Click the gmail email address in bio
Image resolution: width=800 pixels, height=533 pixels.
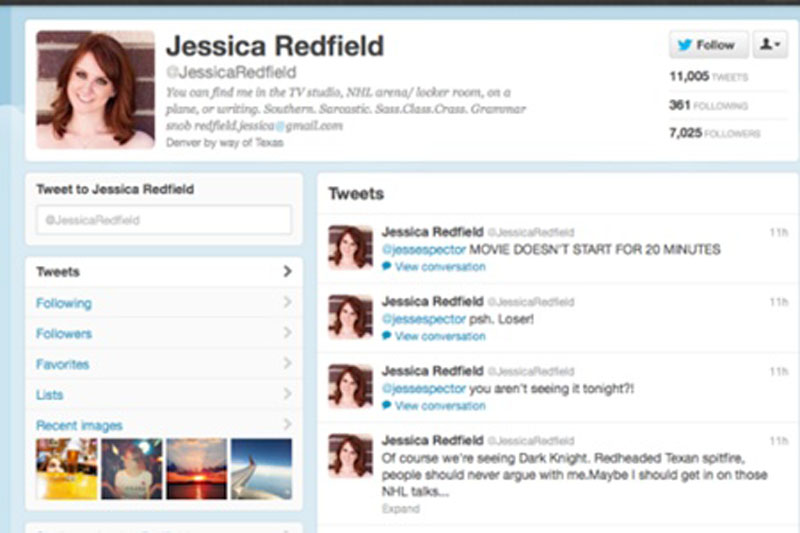(x=269, y=125)
